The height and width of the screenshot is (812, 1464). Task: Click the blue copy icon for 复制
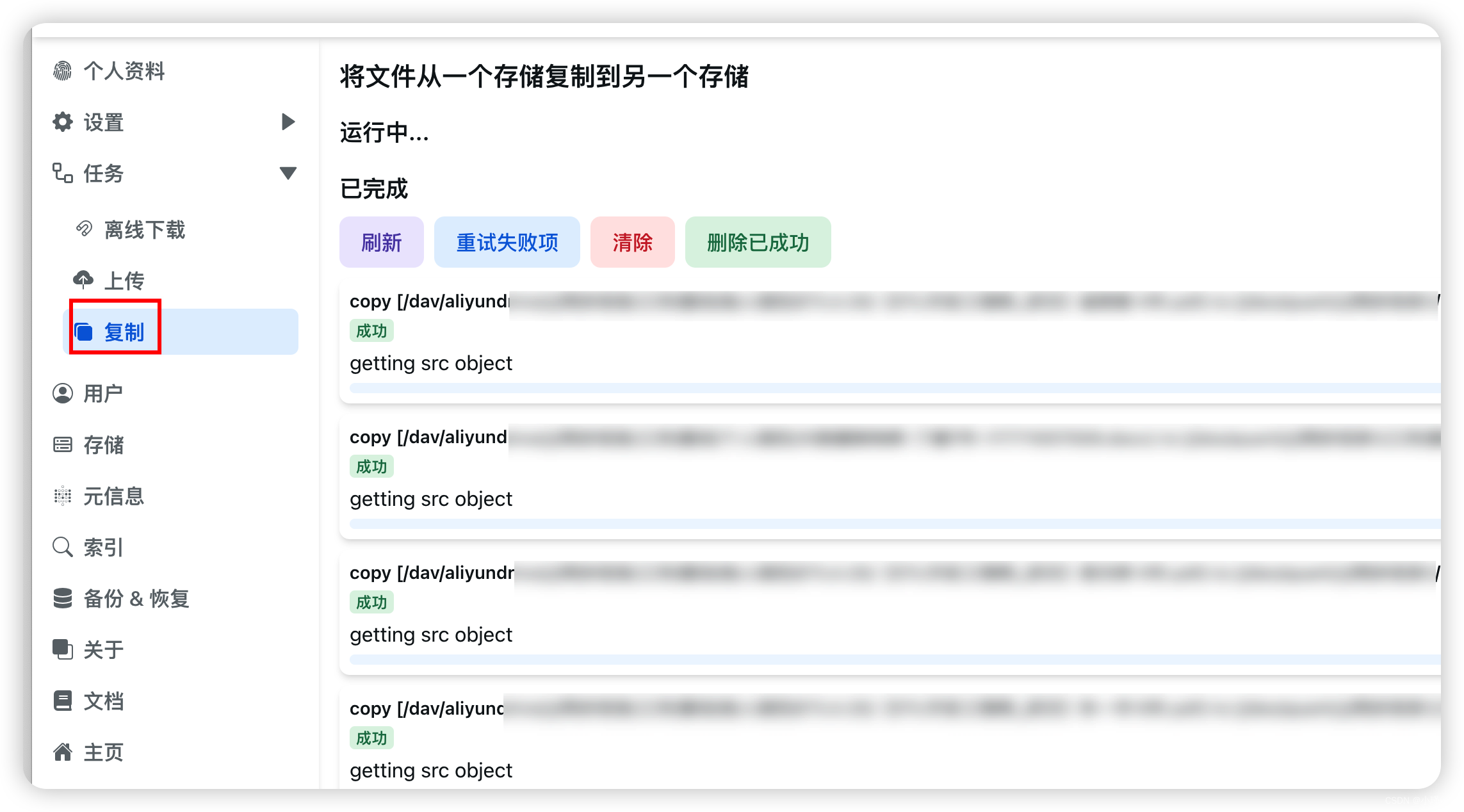coord(84,332)
